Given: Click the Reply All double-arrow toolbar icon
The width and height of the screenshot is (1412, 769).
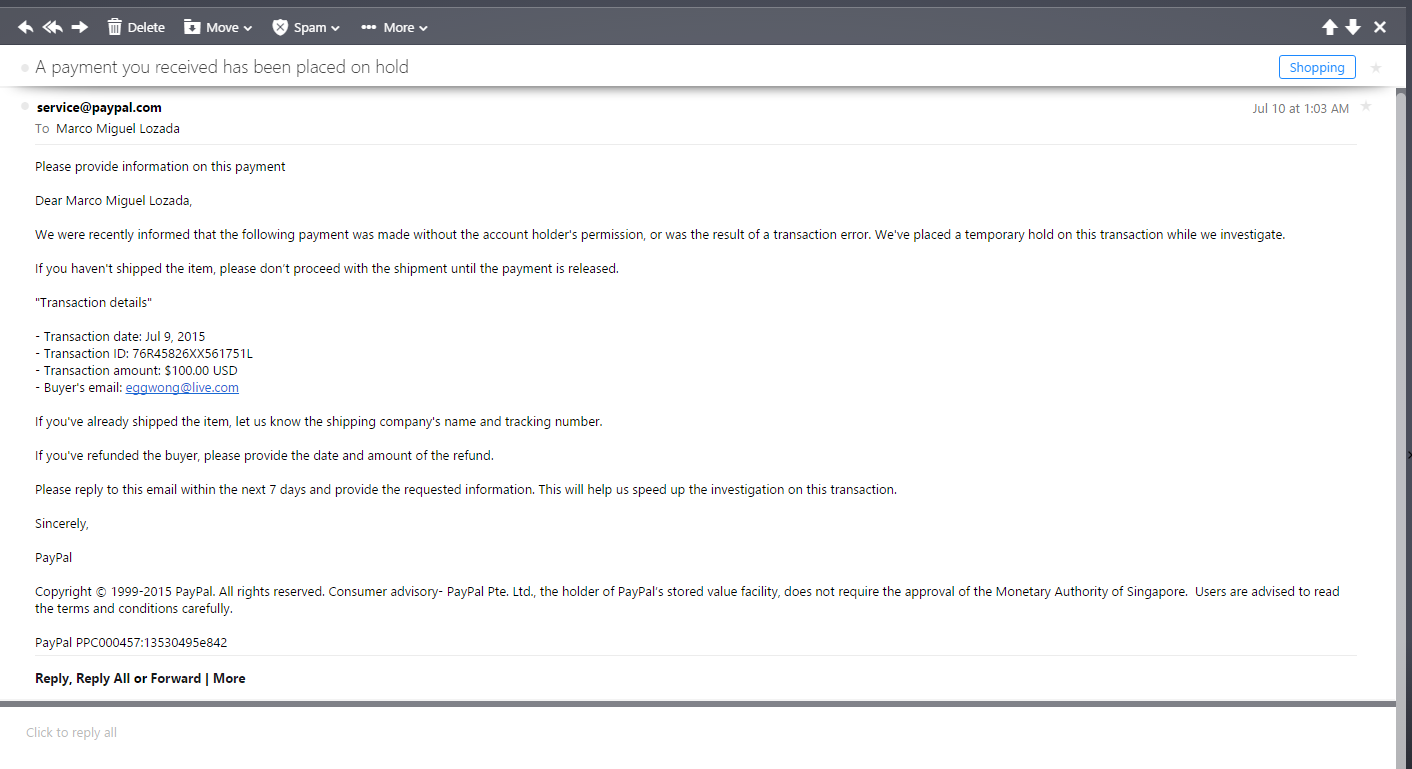Looking at the screenshot, I should (x=53, y=27).
